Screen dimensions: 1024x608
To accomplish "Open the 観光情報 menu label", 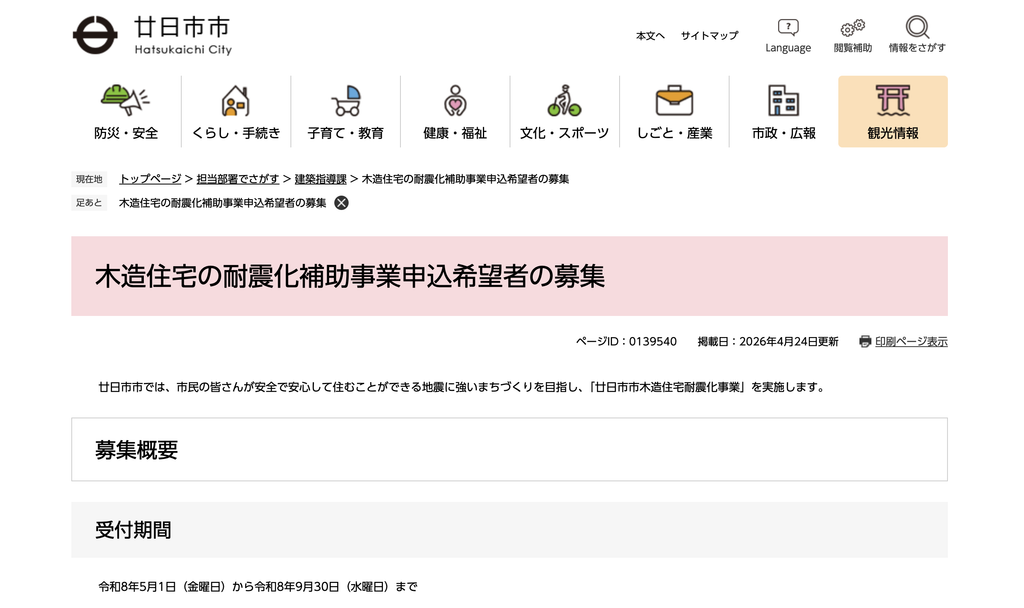I will point(893,133).
